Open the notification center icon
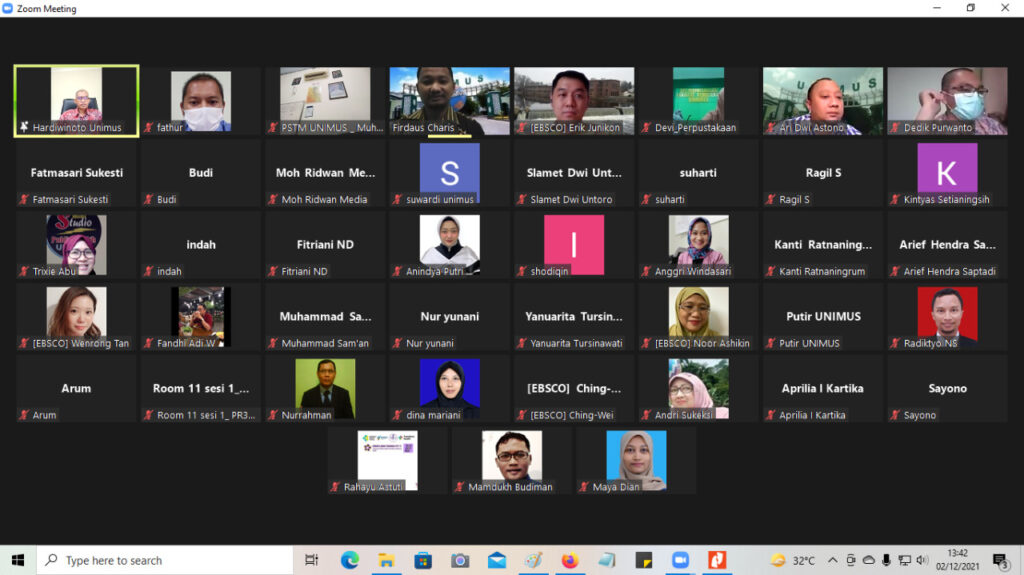Image resolution: width=1024 pixels, height=575 pixels. pos(999,560)
